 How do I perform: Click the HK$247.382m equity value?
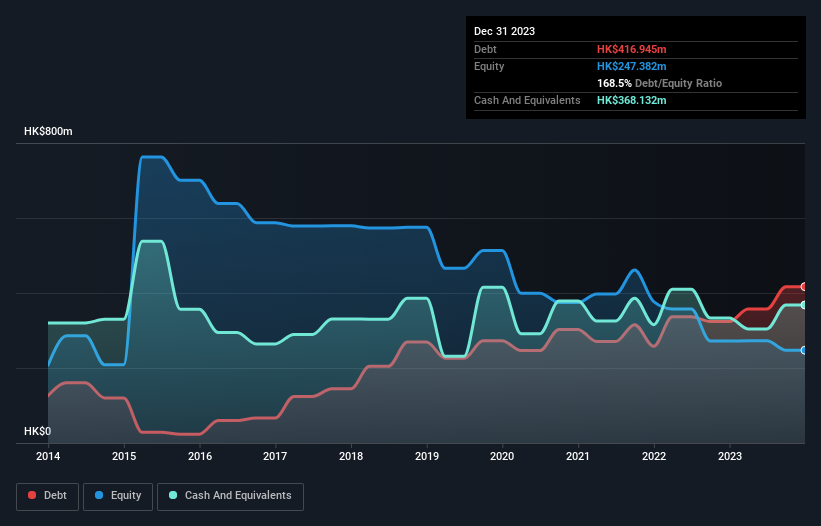click(631, 66)
